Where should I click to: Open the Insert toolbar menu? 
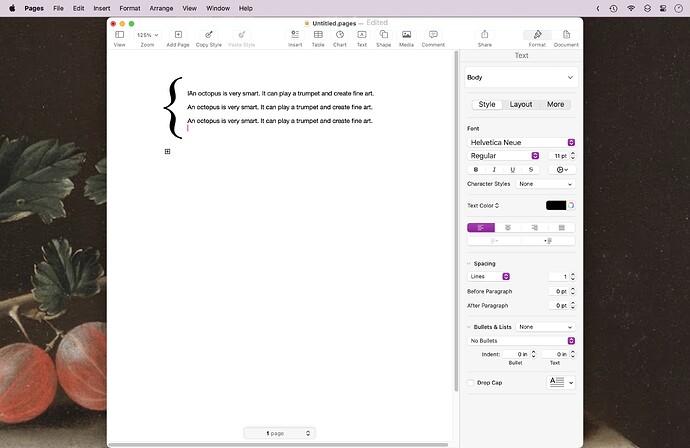click(295, 35)
